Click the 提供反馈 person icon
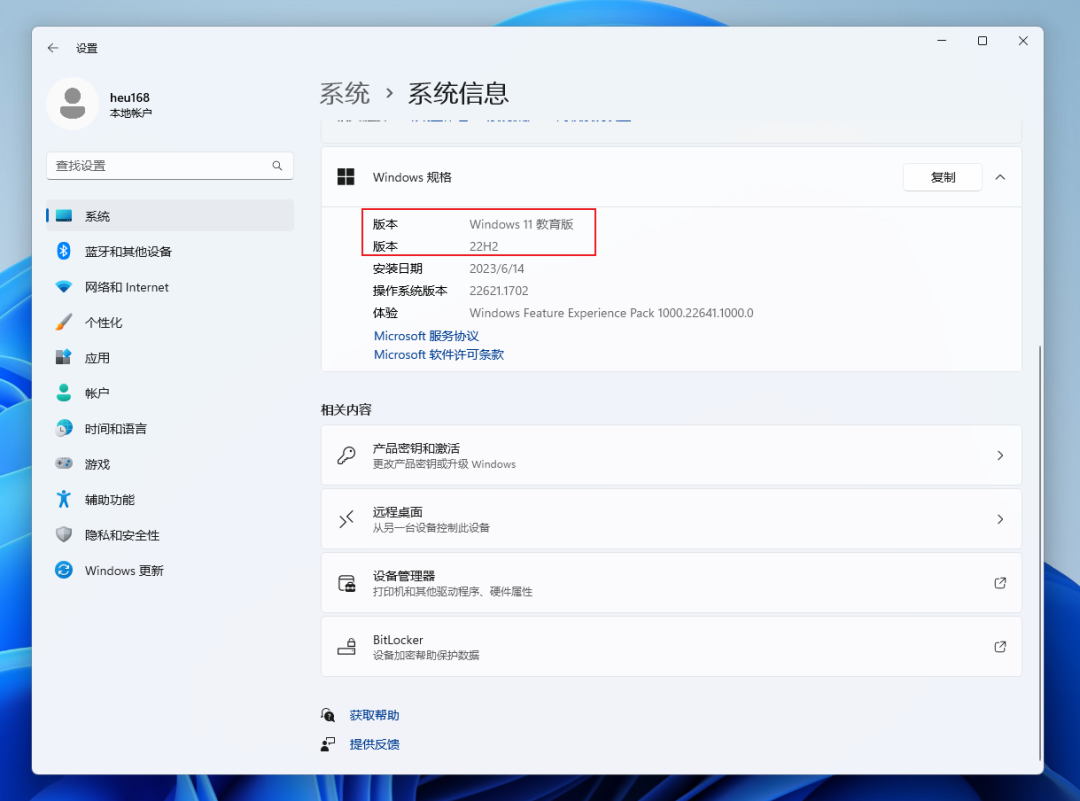This screenshot has width=1080, height=801. click(328, 744)
